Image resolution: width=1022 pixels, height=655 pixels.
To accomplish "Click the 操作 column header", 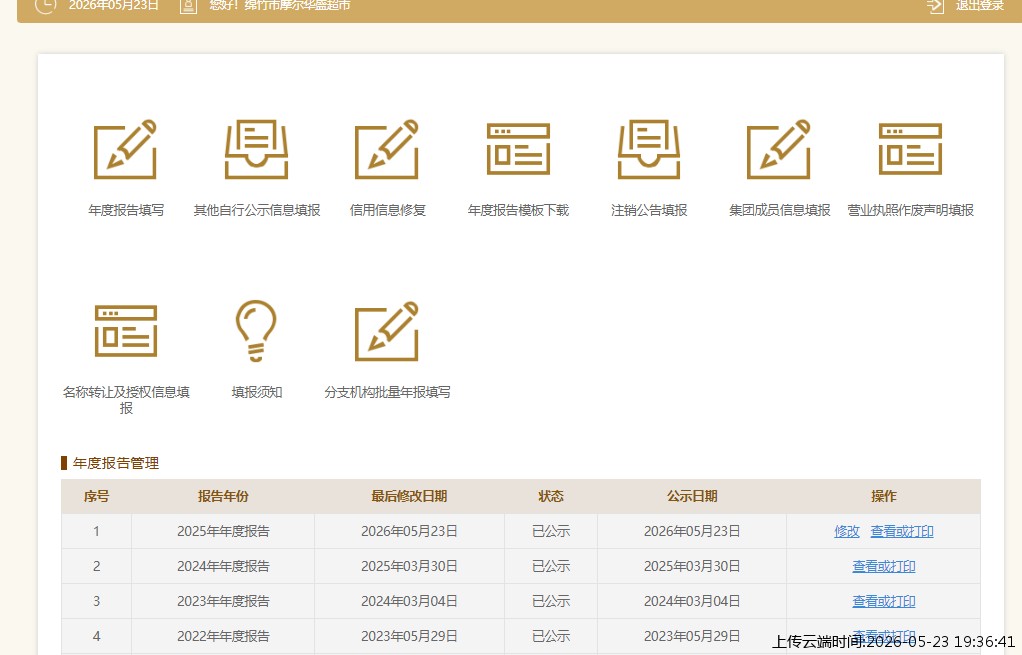I will point(884,496).
